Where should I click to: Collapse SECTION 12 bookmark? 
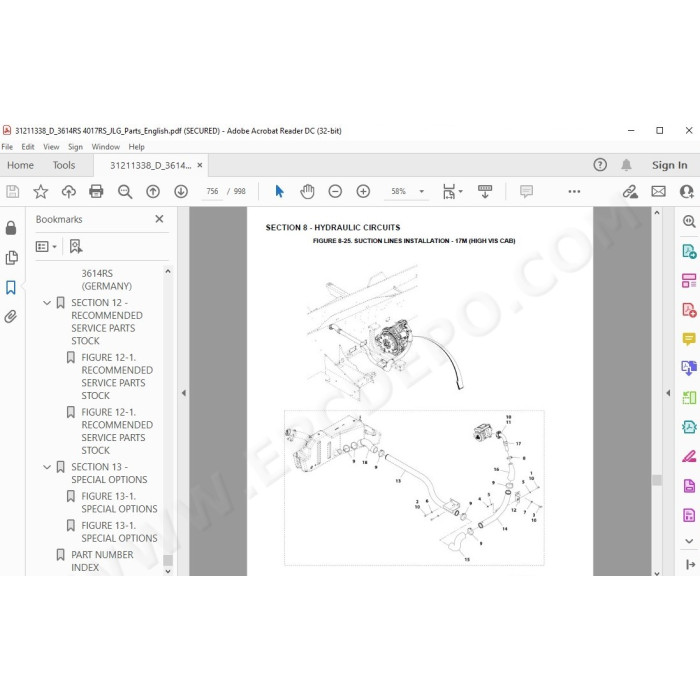click(x=47, y=303)
